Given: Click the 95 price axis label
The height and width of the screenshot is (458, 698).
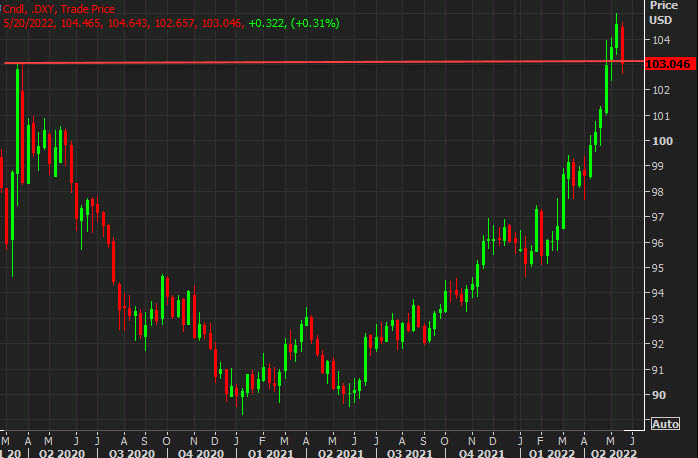Looking at the screenshot, I should pyautogui.click(x=658, y=268).
